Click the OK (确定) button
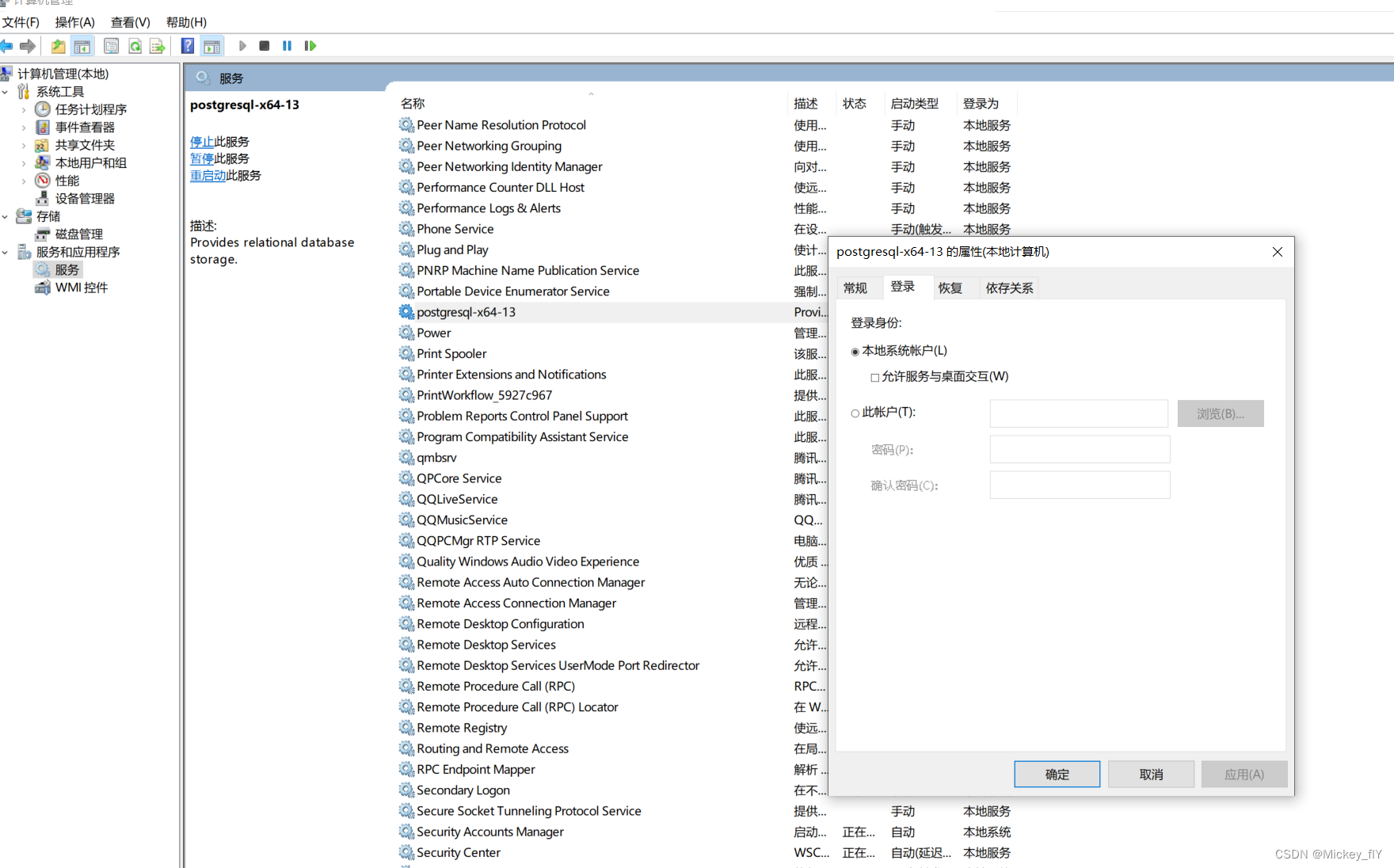The height and width of the screenshot is (868, 1394). (x=1057, y=774)
